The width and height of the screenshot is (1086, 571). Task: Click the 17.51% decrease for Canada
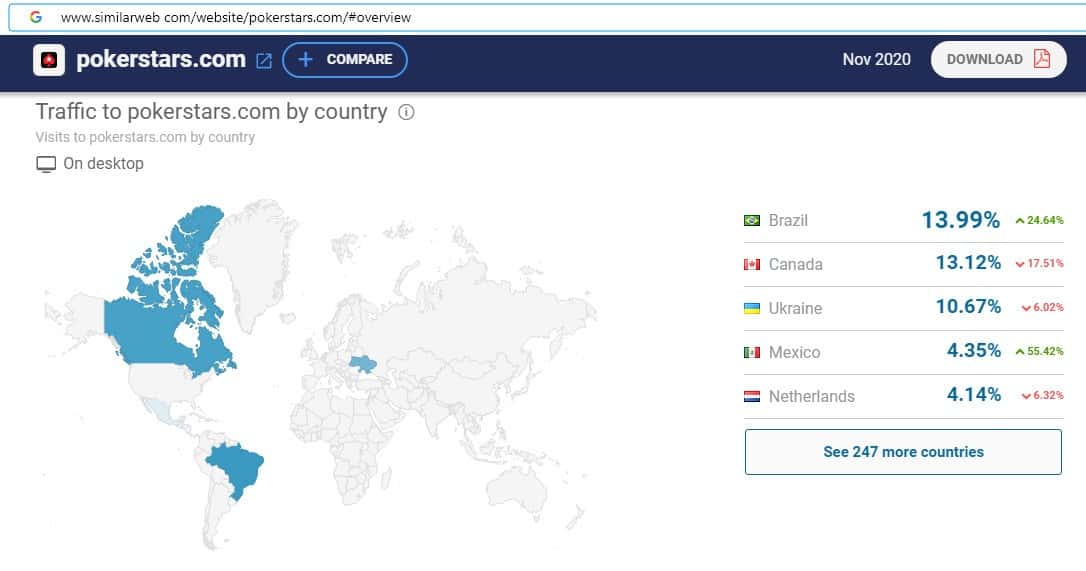pyautogui.click(x=1040, y=263)
